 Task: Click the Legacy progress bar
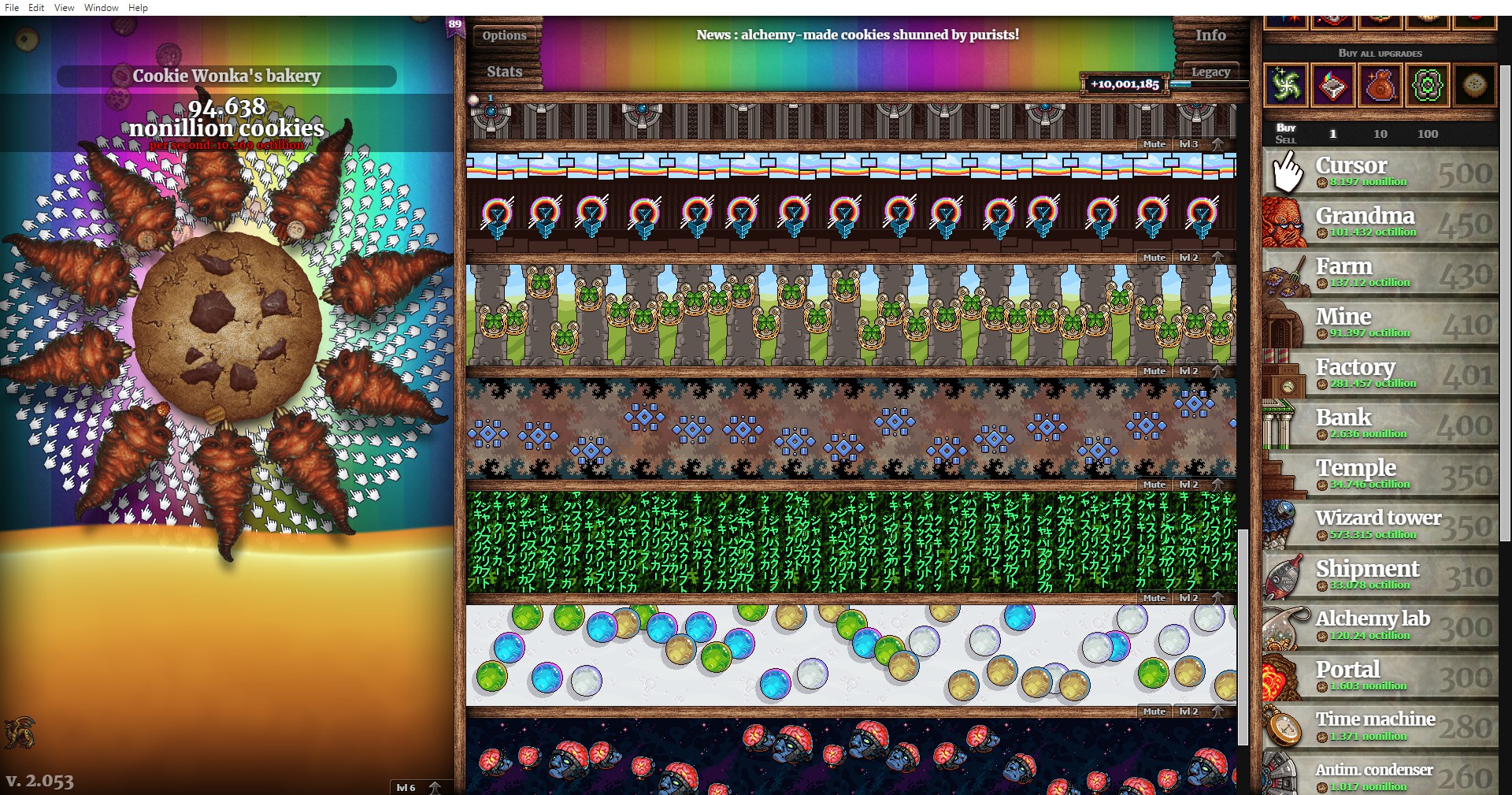(x=1210, y=84)
